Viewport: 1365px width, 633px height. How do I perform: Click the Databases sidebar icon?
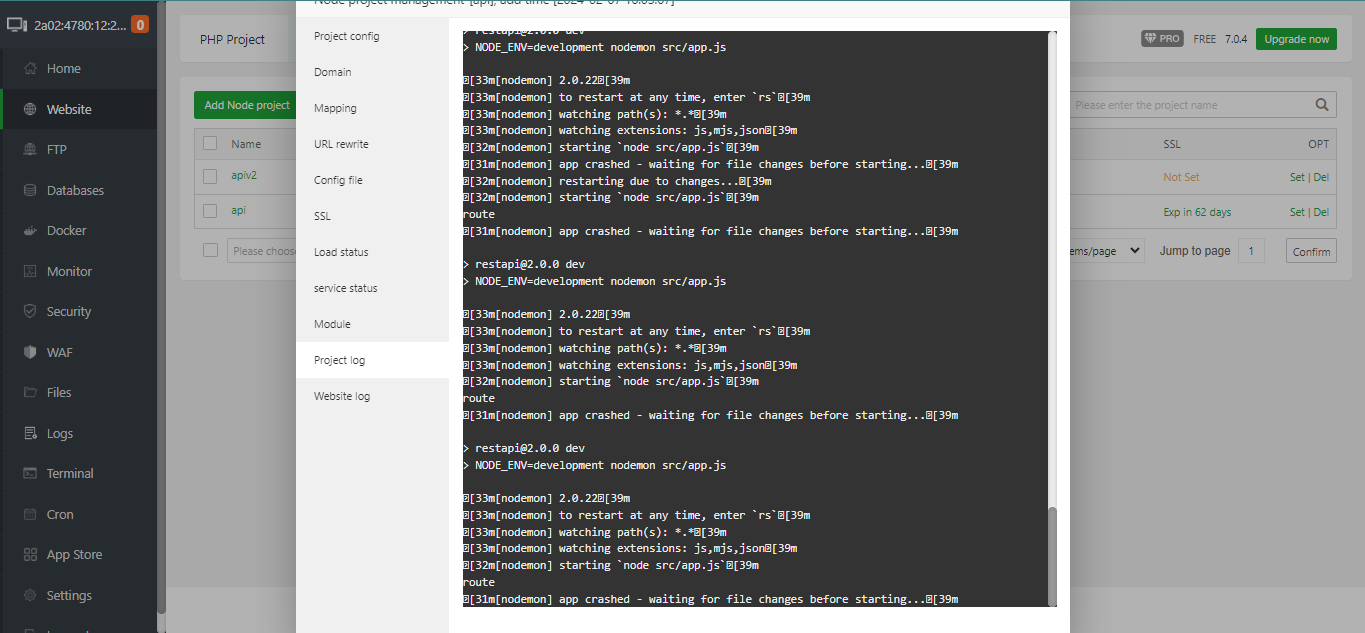pyautogui.click(x=29, y=190)
